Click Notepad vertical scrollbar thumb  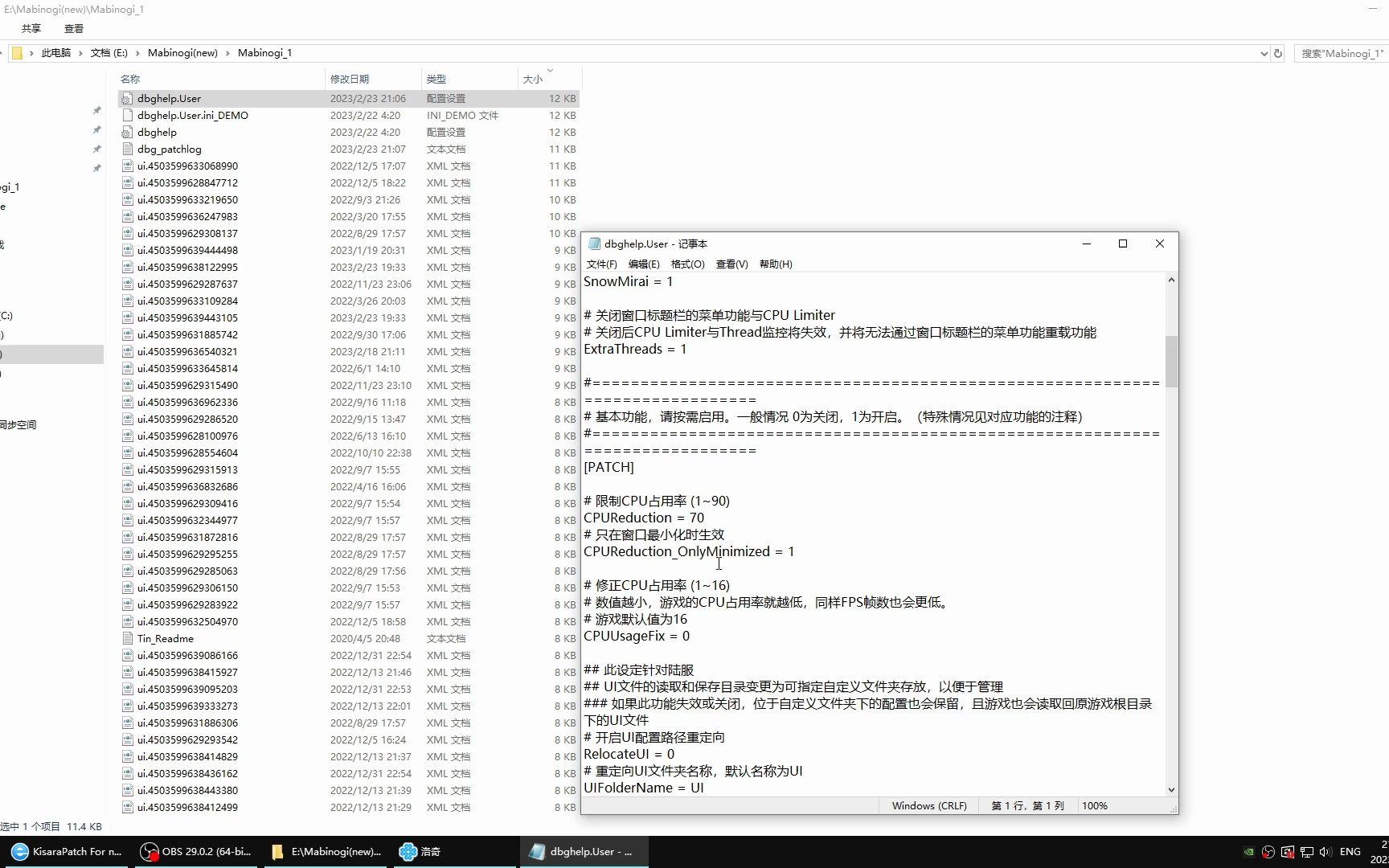[x=1171, y=361]
